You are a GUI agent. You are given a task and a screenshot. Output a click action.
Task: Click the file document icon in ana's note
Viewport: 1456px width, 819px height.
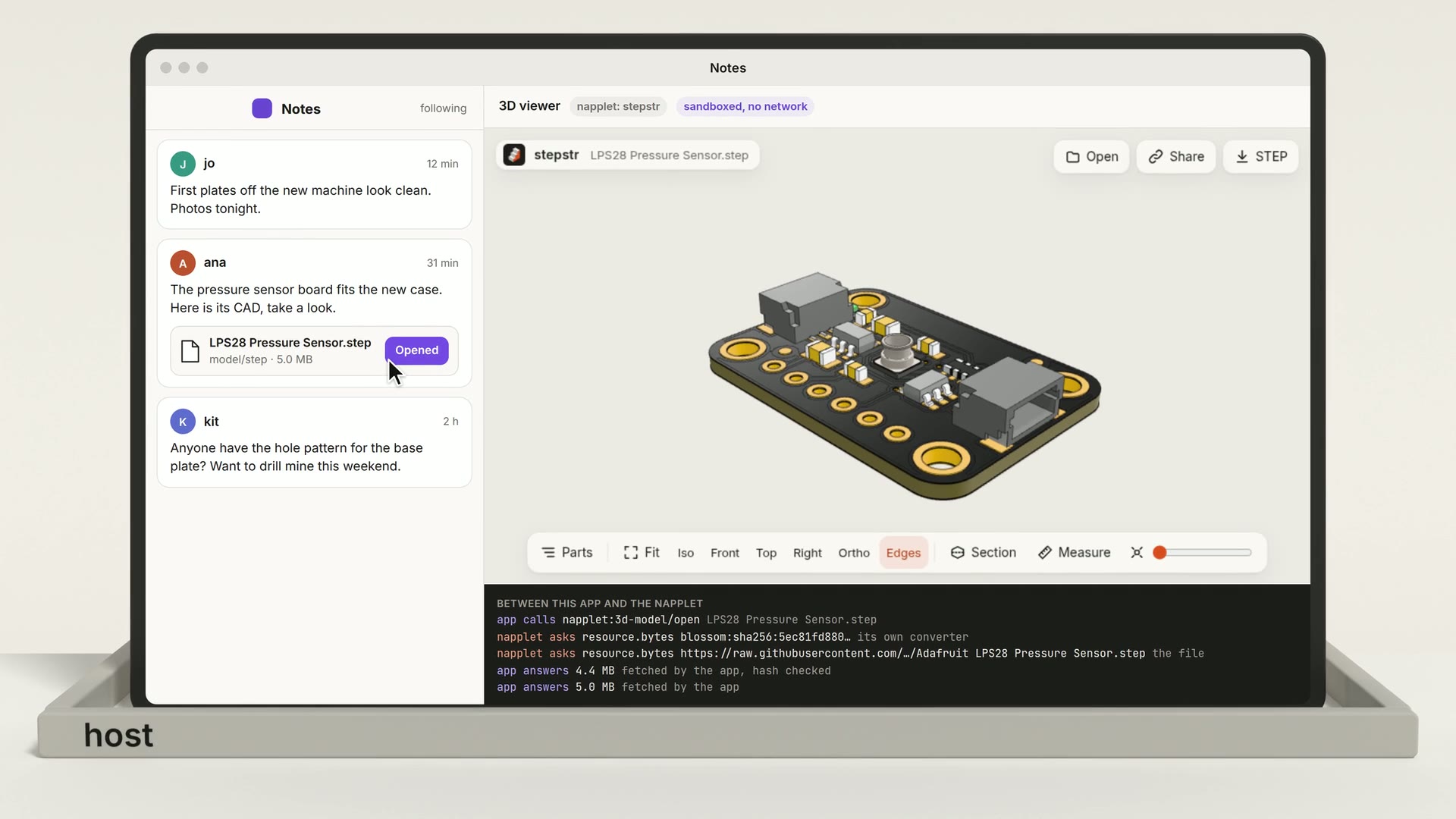pyautogui.click(x=190, y=351)
